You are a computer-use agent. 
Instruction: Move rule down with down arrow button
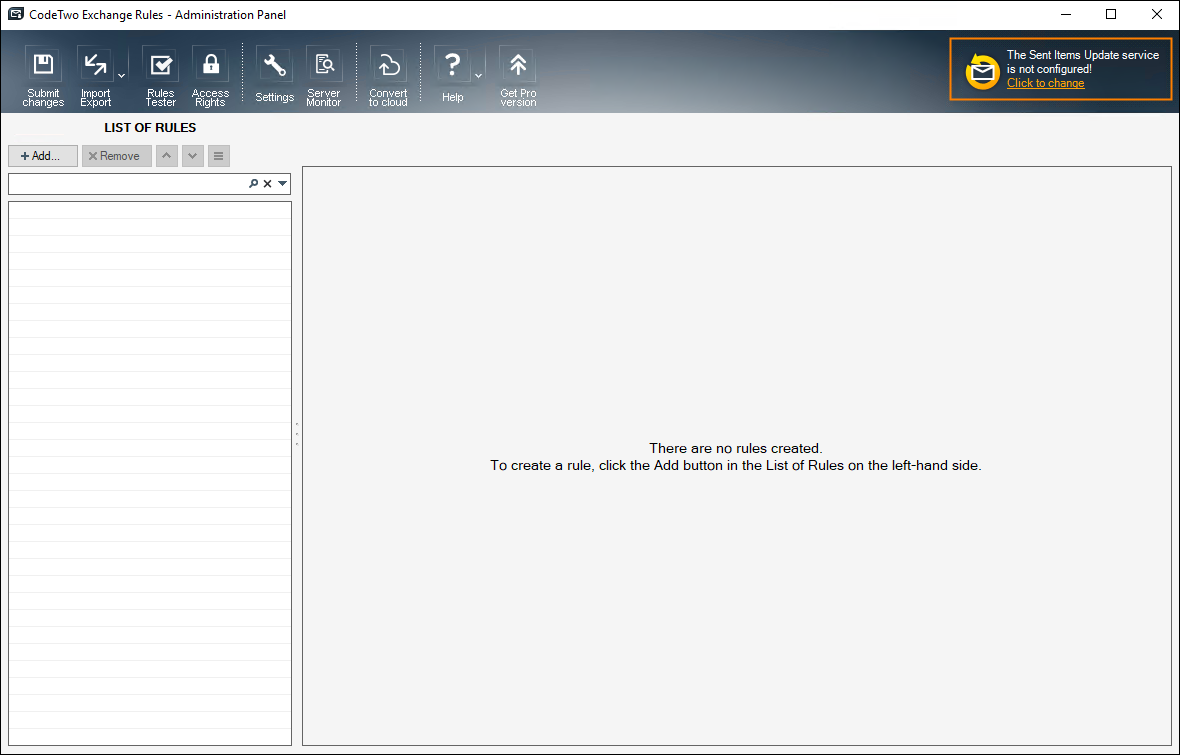coord(193,156)
